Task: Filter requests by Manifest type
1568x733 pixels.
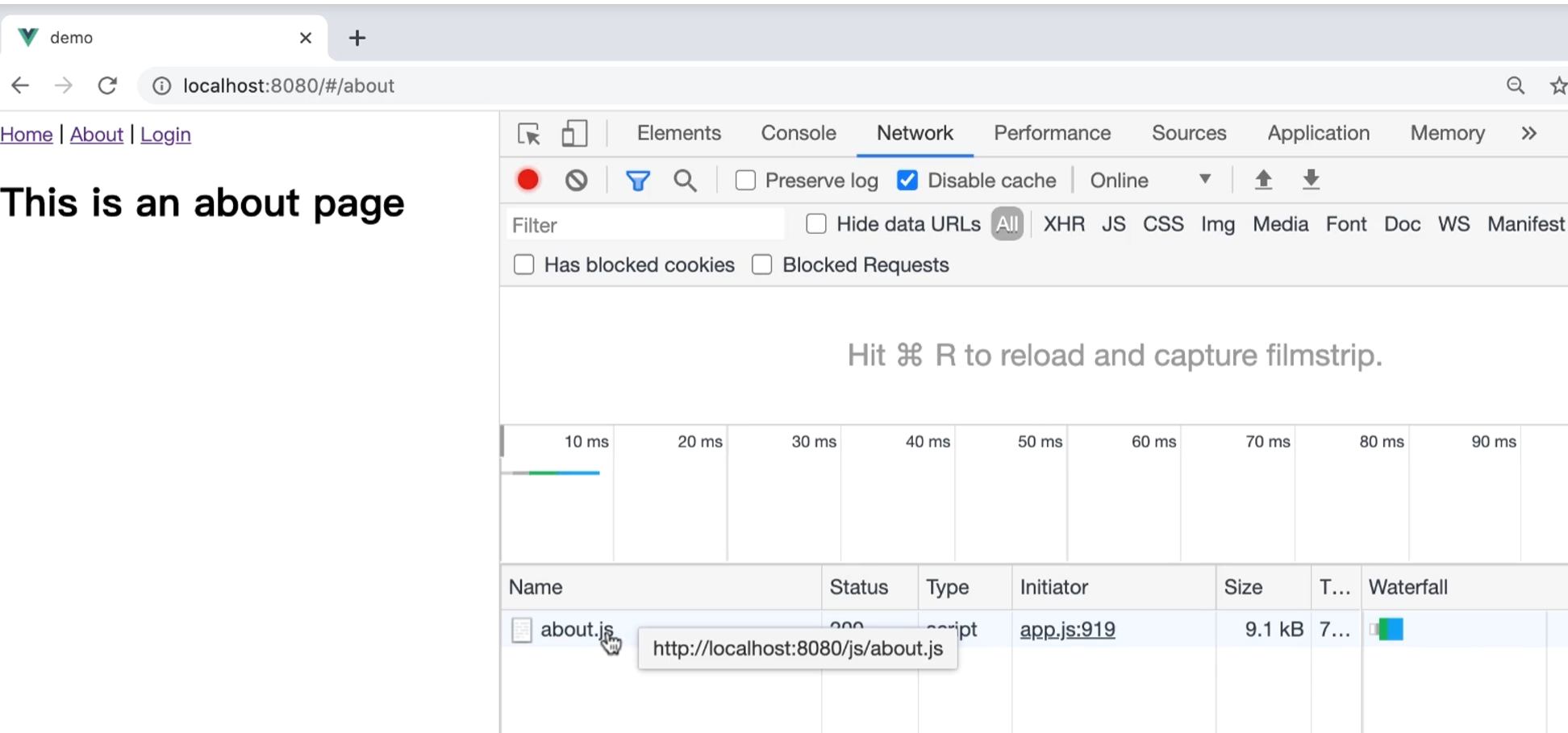Action: point(1526,224)
